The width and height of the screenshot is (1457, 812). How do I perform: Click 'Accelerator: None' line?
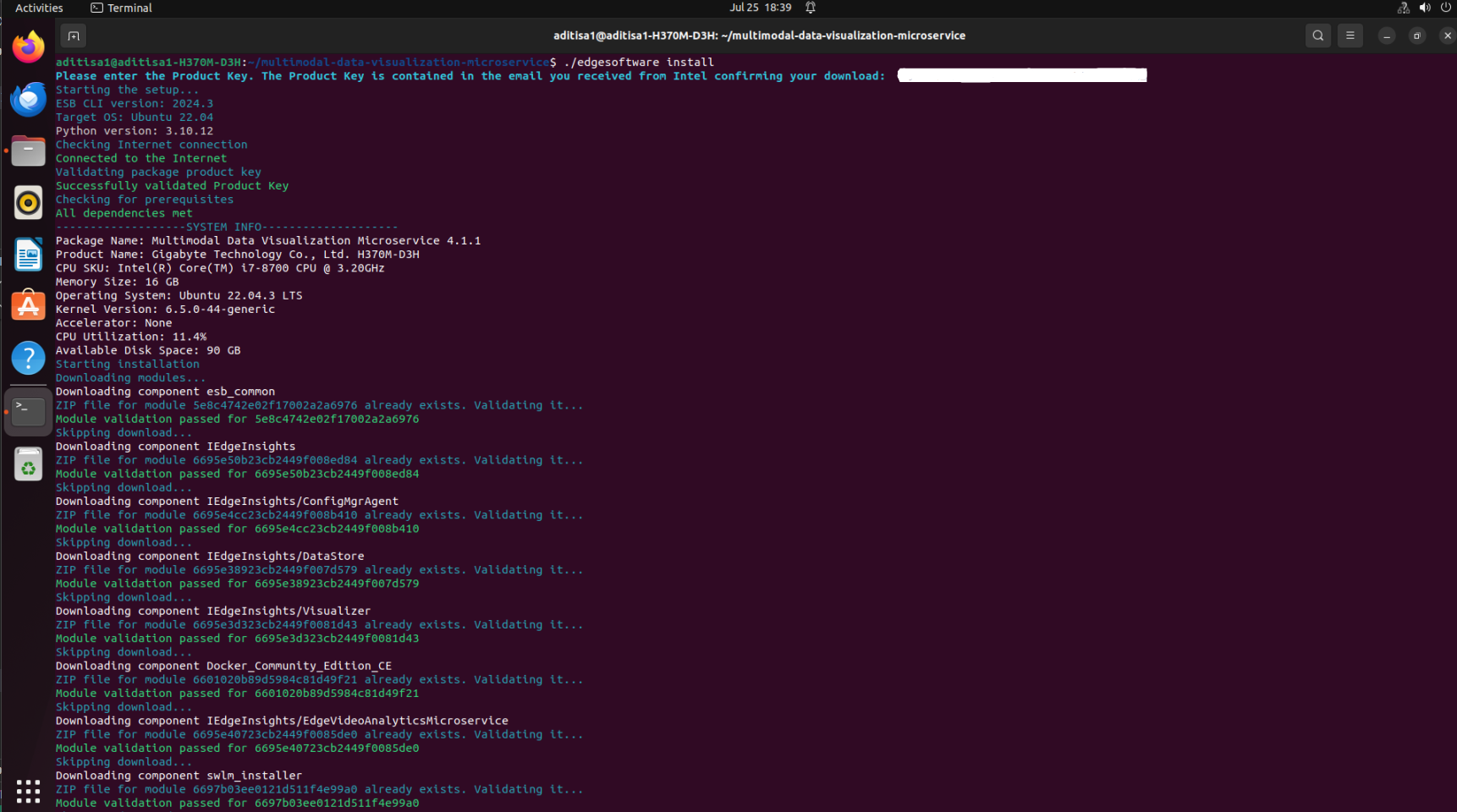click(x=114, y=322)
